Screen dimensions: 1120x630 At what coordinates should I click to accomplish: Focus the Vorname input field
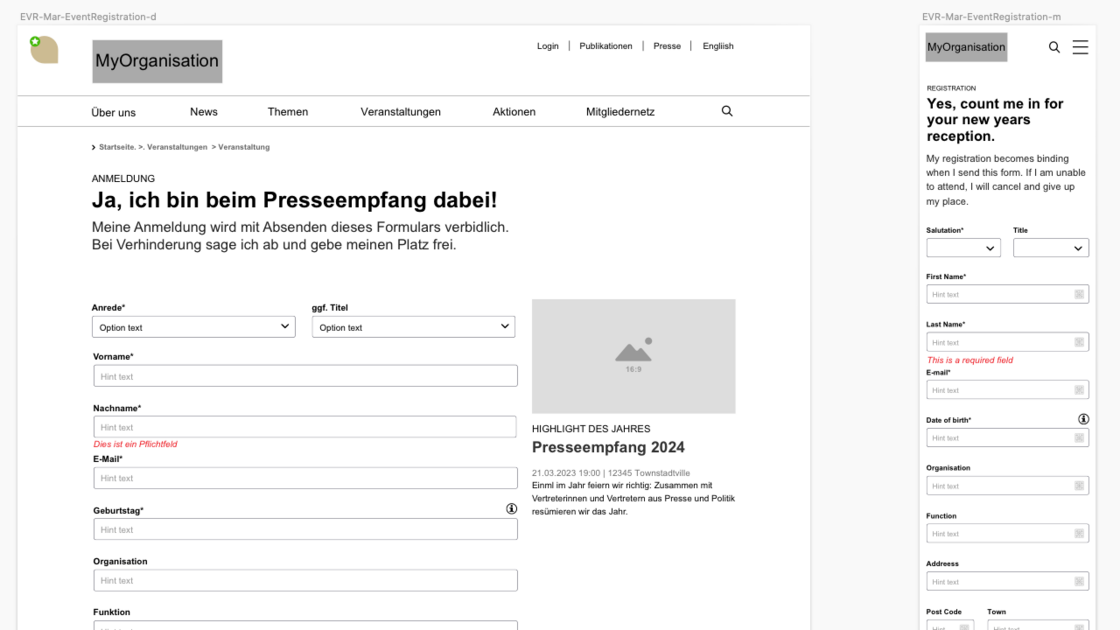coord(305,376)
